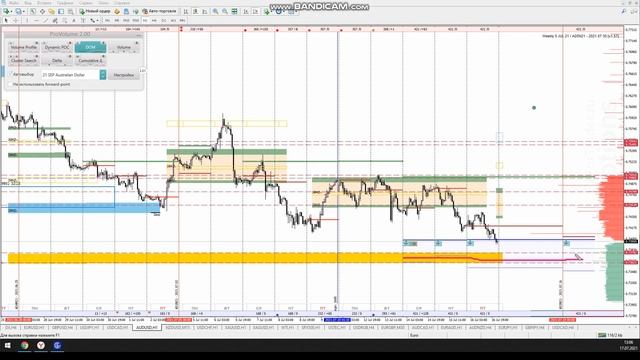Screen dimensions: 640x360
Task: Toggle Не использовать forward point checkbox
Action: [11, 84]
